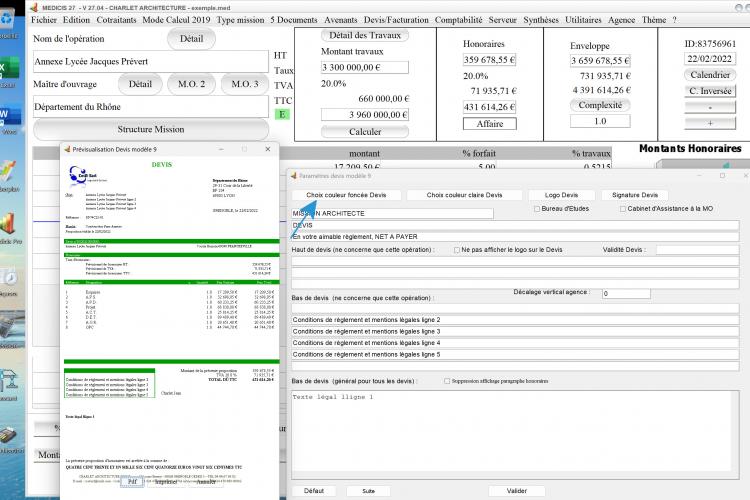
Task: Click the Détail des Travaux button
Action: point(365,35)
